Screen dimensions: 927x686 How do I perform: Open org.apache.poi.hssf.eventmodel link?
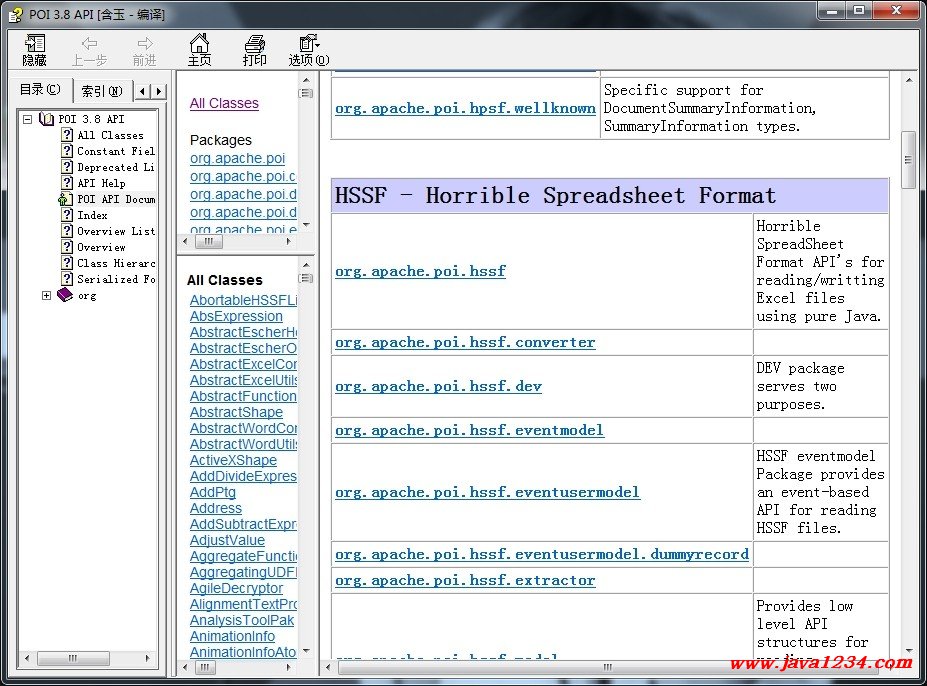point(469,430)
